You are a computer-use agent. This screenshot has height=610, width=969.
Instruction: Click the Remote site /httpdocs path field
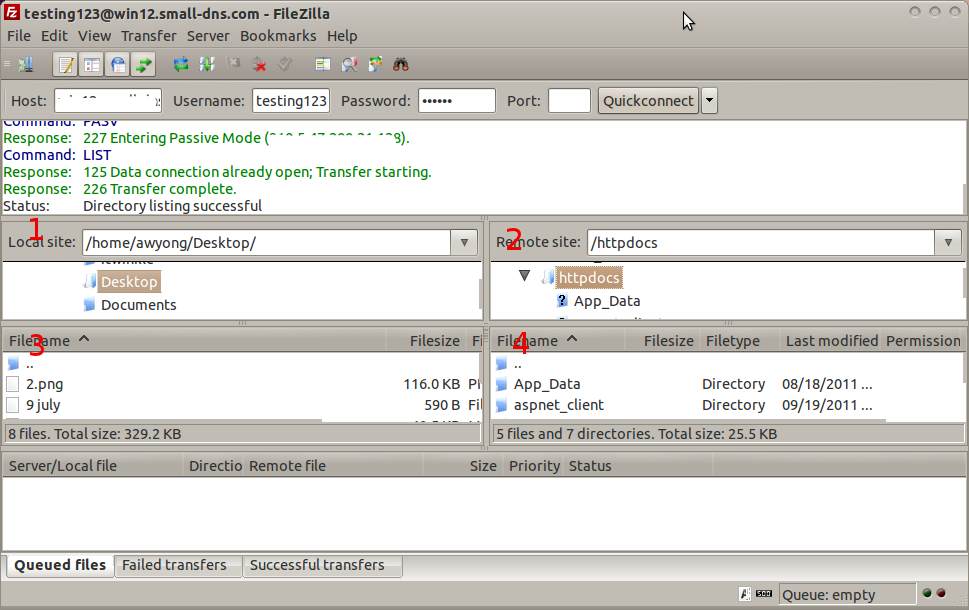(761, 243)
